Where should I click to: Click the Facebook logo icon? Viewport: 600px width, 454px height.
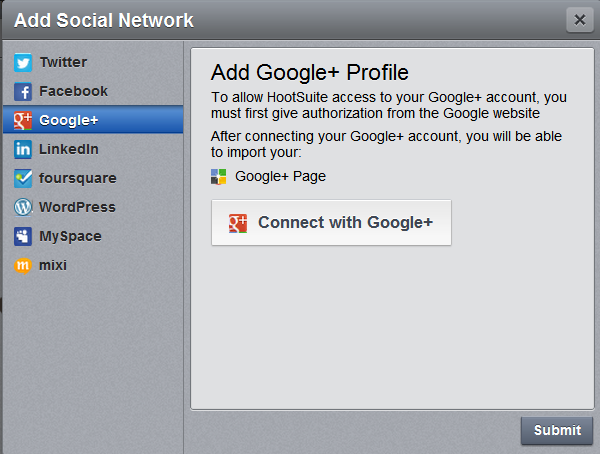(22, 92)
